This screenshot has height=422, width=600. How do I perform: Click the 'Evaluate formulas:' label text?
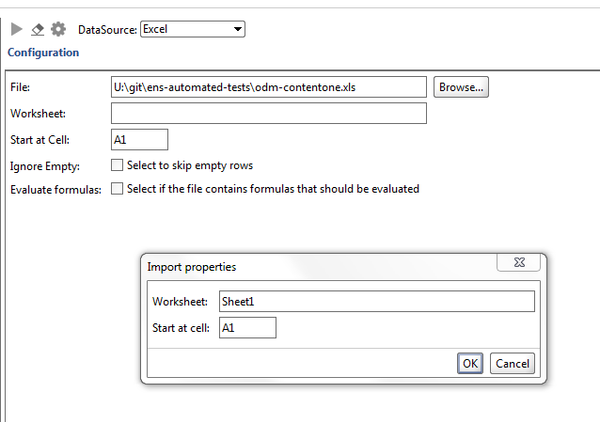pos(56,189)
